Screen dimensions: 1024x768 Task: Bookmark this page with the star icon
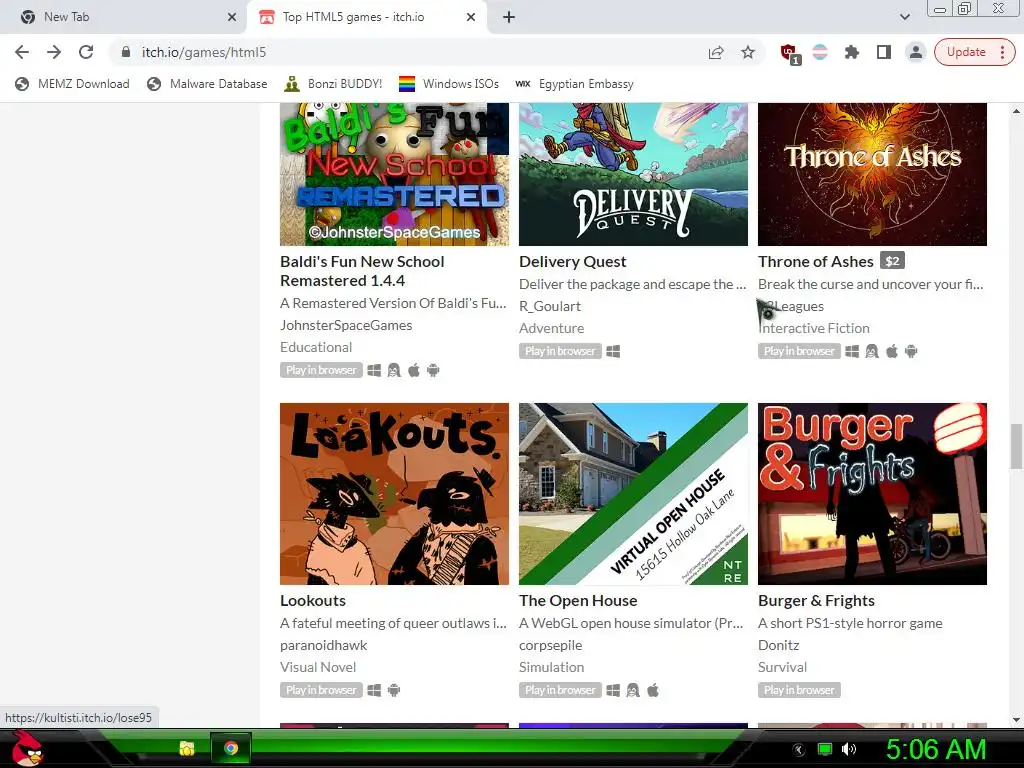[748, 52]
